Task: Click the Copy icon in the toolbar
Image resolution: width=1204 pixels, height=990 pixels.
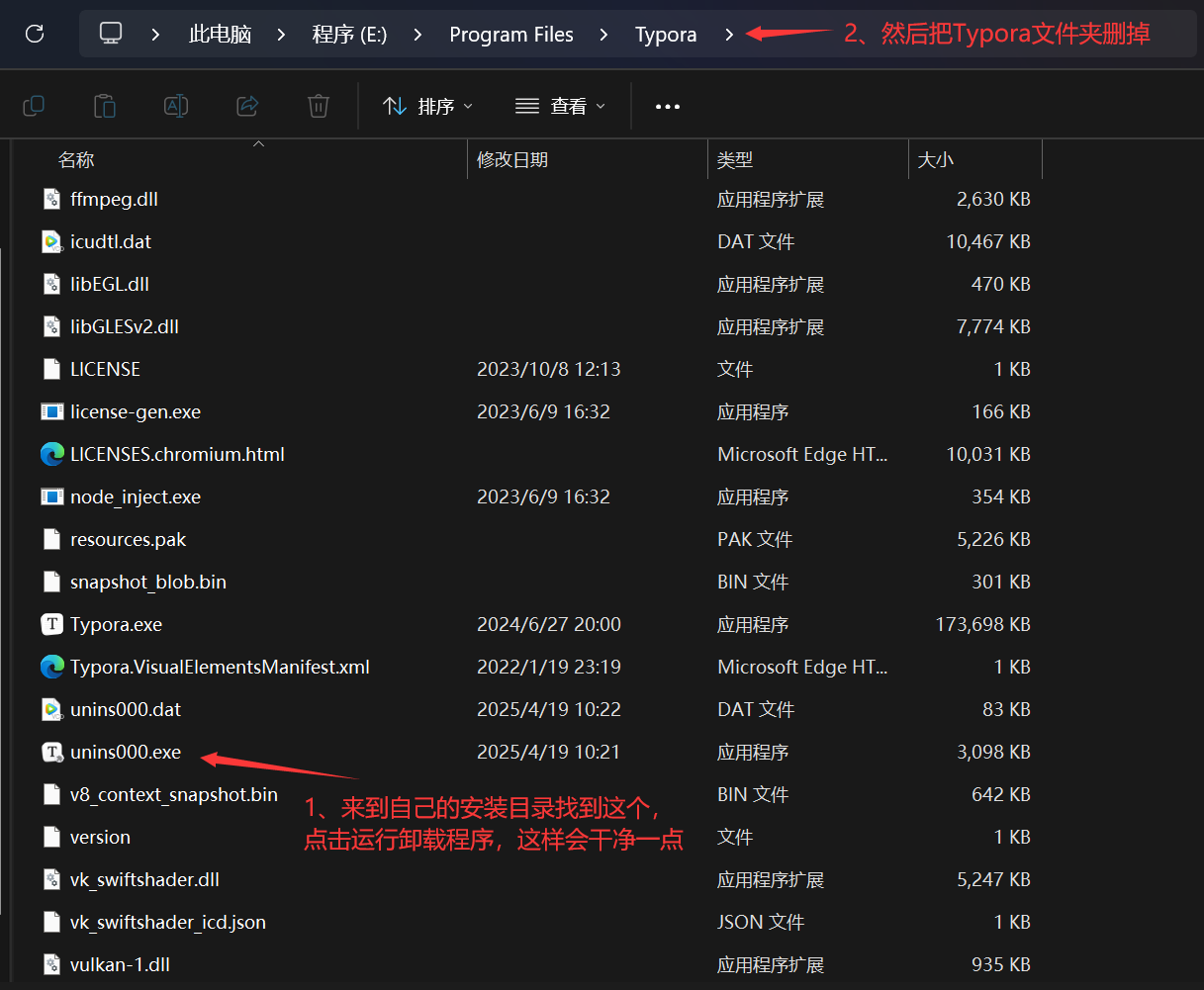Action: [33, 105]
